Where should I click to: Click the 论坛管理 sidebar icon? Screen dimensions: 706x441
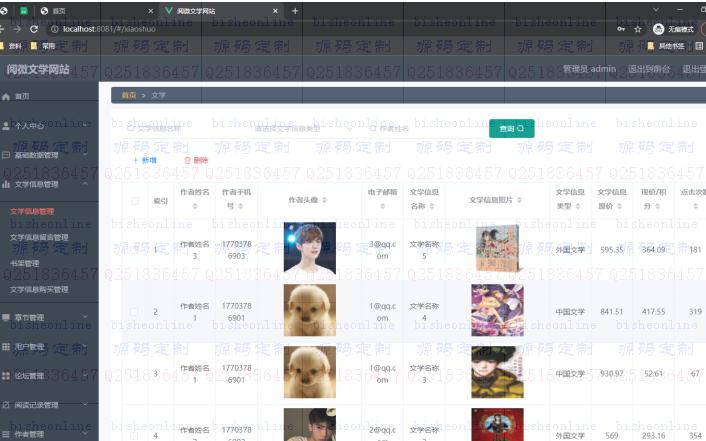[6, 376]
